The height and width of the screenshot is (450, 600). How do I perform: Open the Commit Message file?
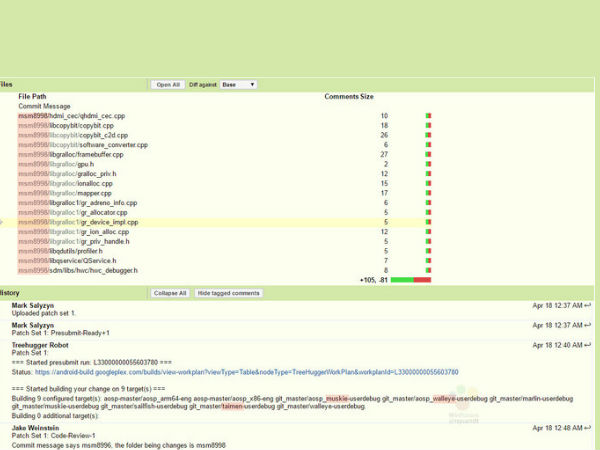(43, 106)
